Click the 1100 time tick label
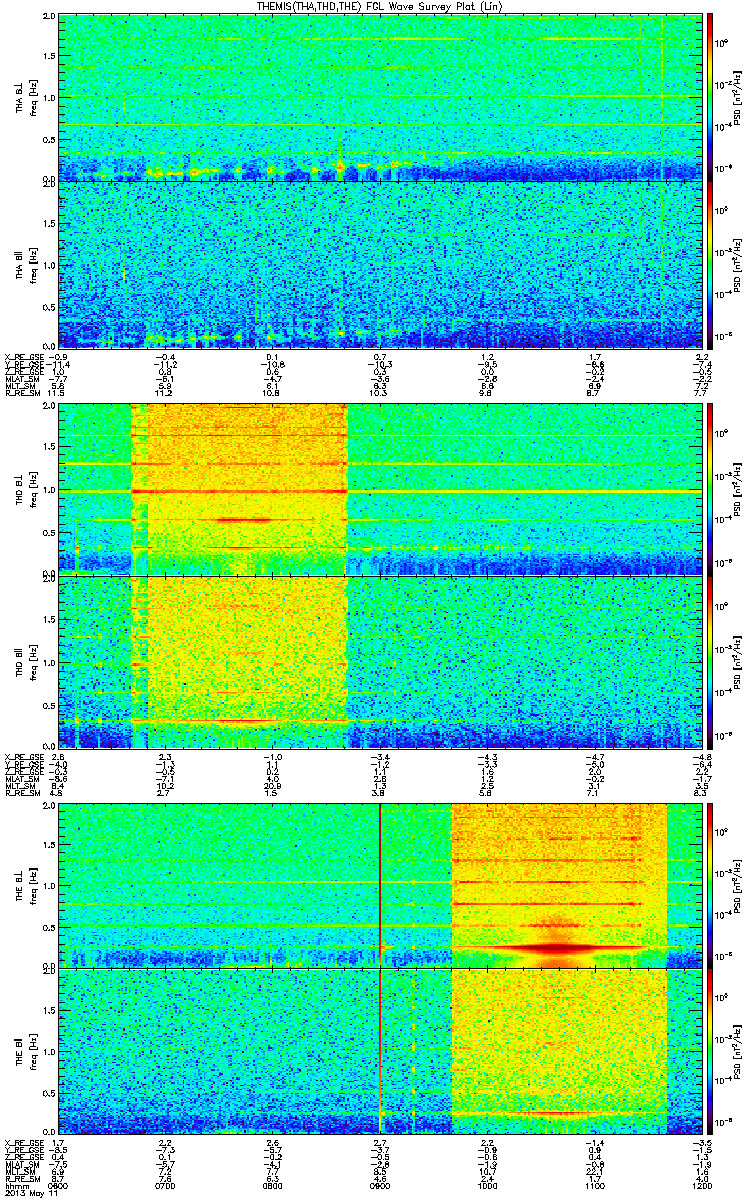Screen dimensions: 750x1200 [x=594, y=1186]
